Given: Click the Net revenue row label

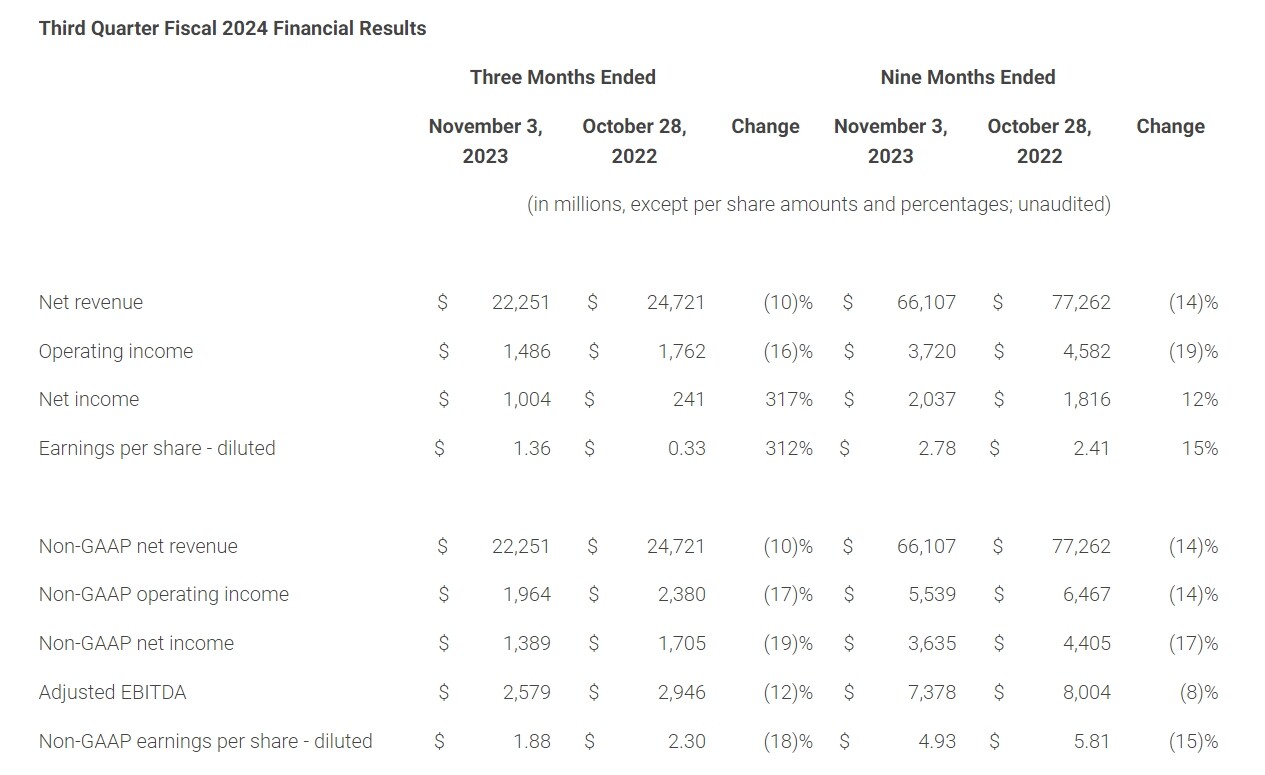Looking at the screenshot, I should point(91,302).
